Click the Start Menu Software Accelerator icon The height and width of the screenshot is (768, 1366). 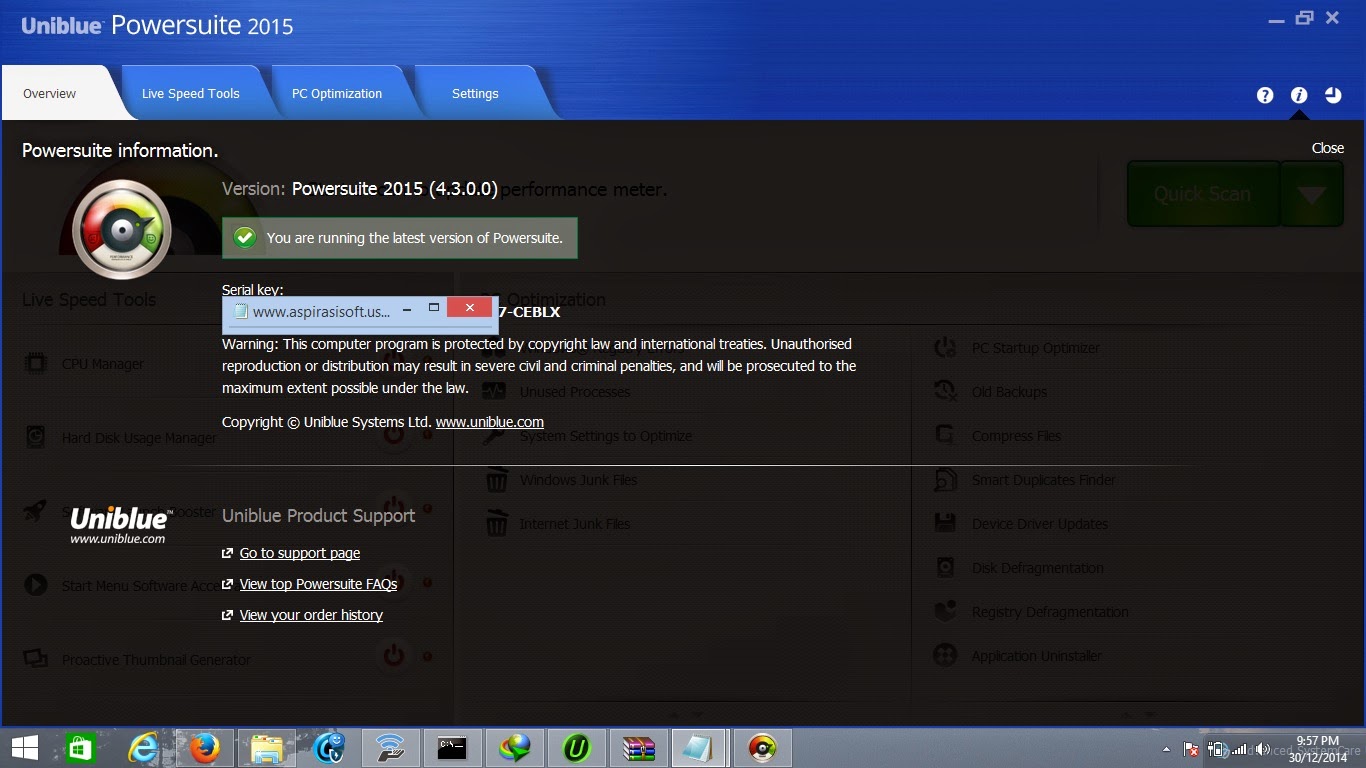coord(36,585)
